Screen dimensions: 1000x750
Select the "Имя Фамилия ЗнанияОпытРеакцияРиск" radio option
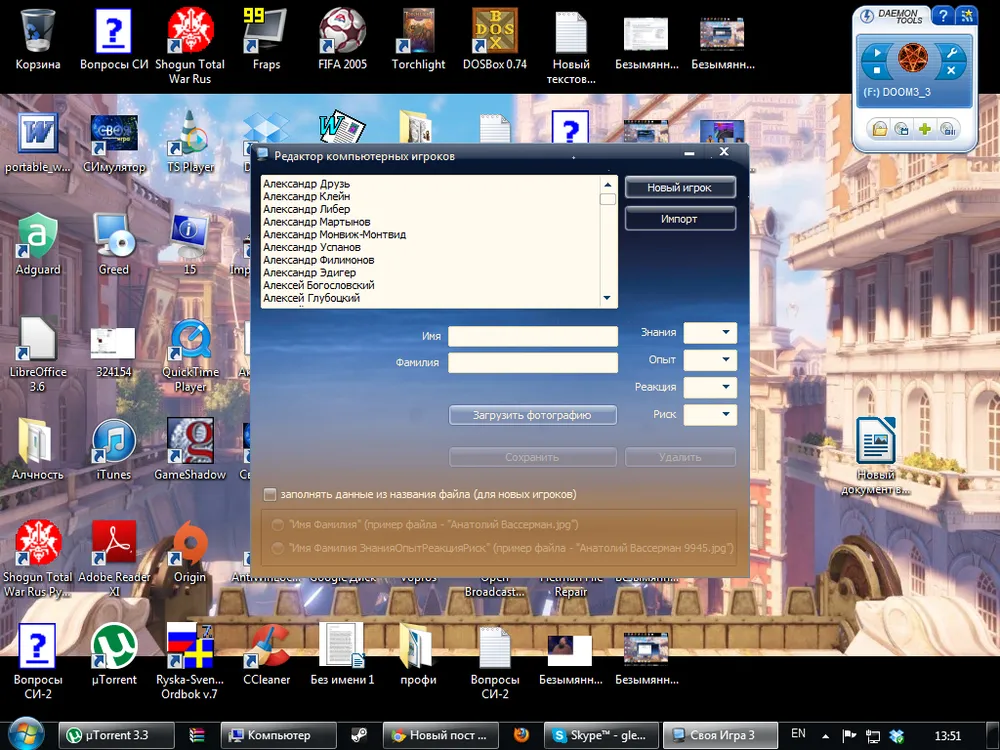click(x=278, y=548)
